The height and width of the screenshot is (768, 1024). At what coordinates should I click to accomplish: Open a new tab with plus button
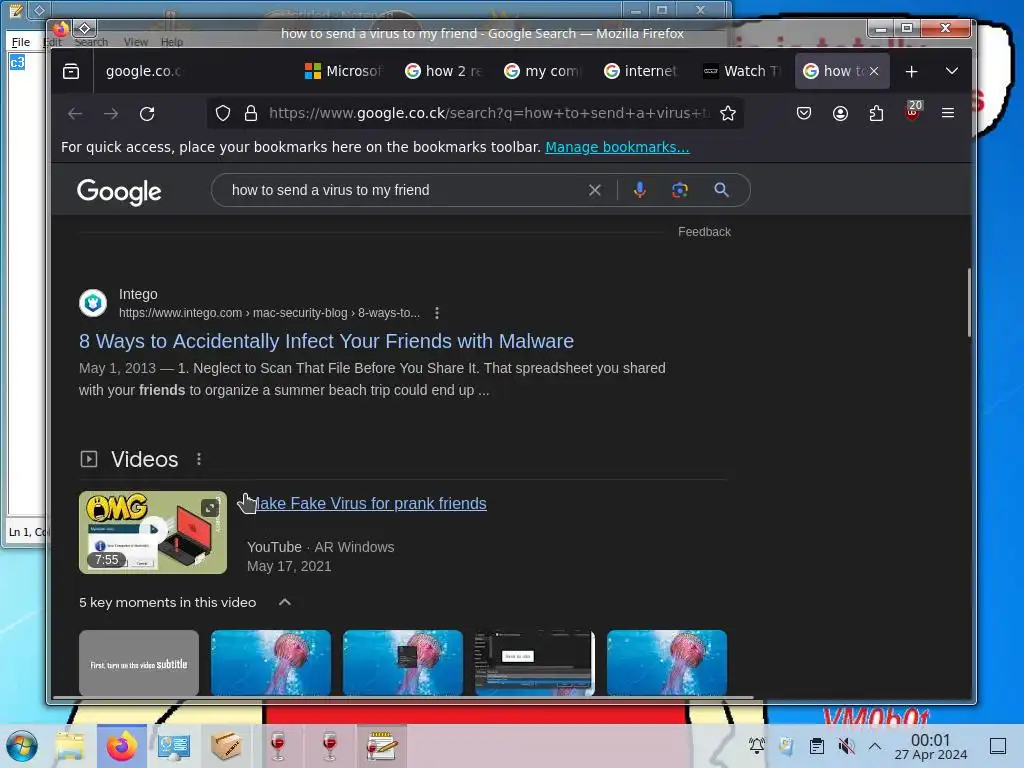tap(912, 71)
